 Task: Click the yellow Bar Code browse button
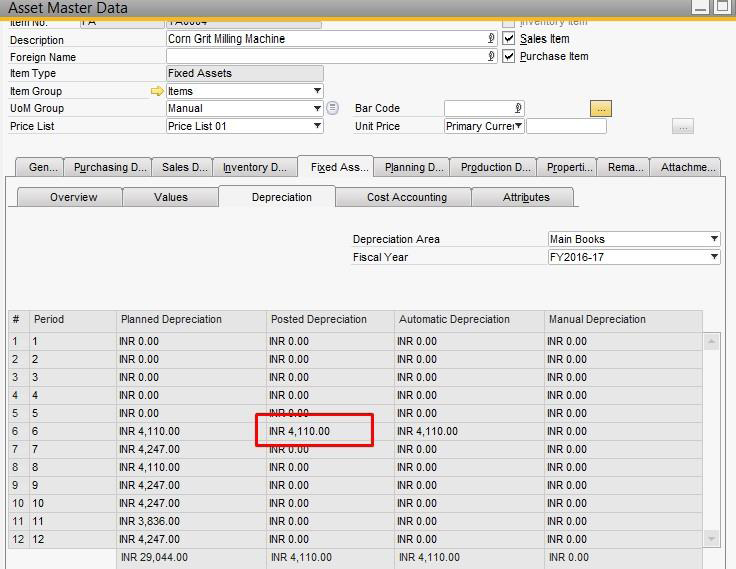pyautogui.click(x=600, y=108)
